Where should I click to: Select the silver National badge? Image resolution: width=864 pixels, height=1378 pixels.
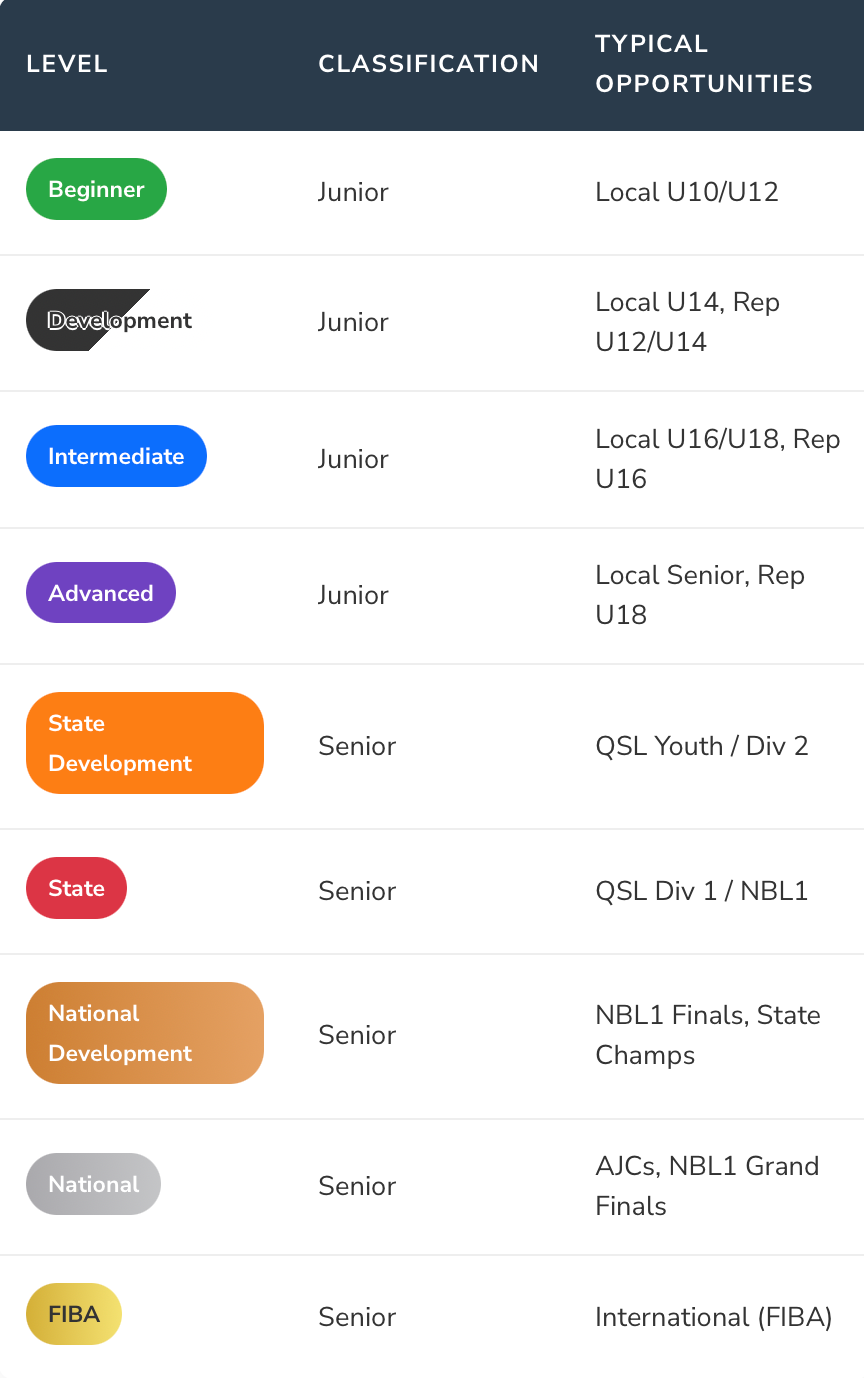tap(93, 1184)
